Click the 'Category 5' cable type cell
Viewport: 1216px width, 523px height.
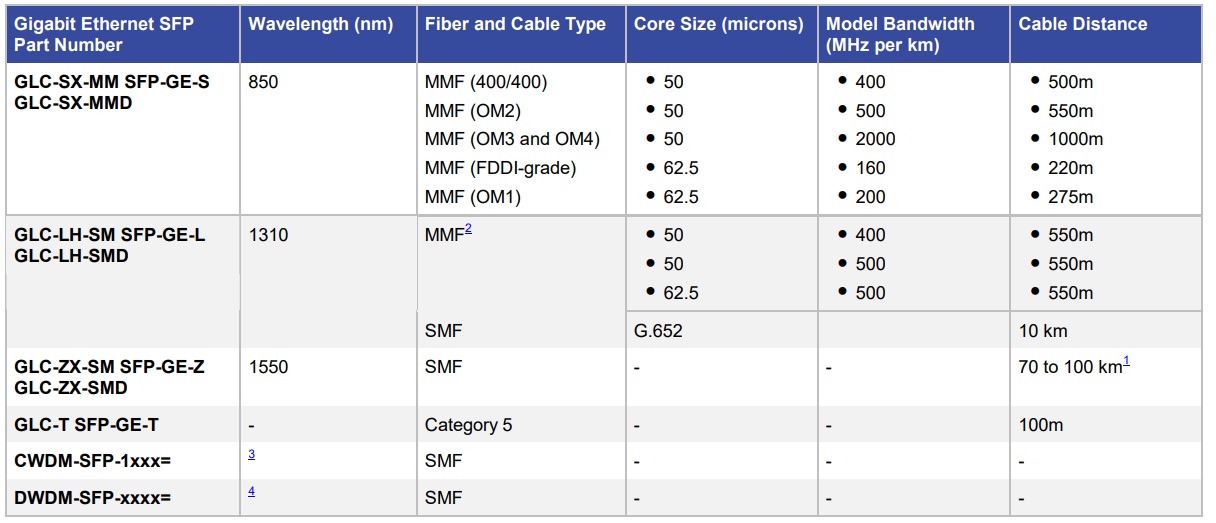tap(468, 425)
